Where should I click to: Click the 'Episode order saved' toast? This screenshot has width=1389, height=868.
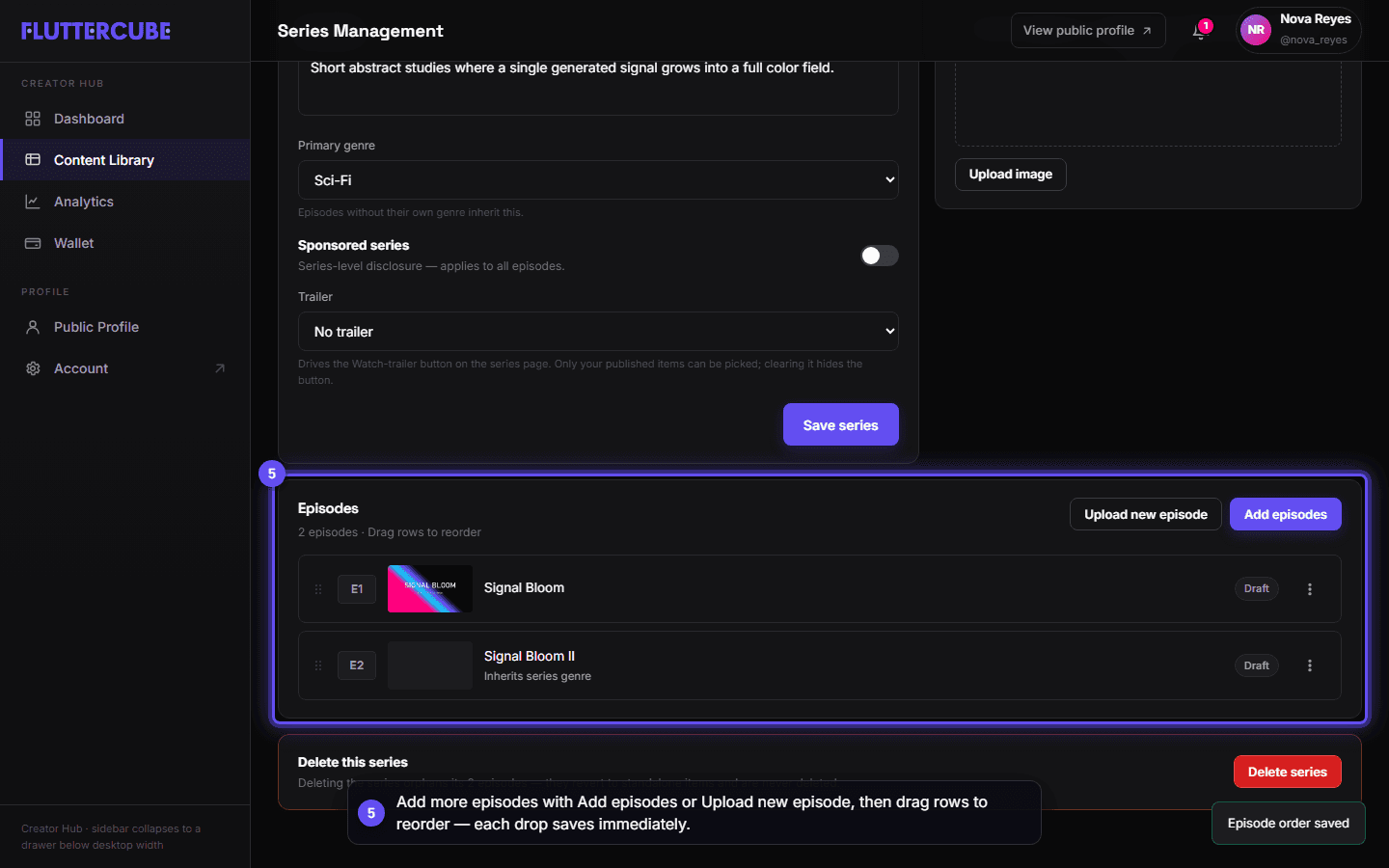(1289, 824)
